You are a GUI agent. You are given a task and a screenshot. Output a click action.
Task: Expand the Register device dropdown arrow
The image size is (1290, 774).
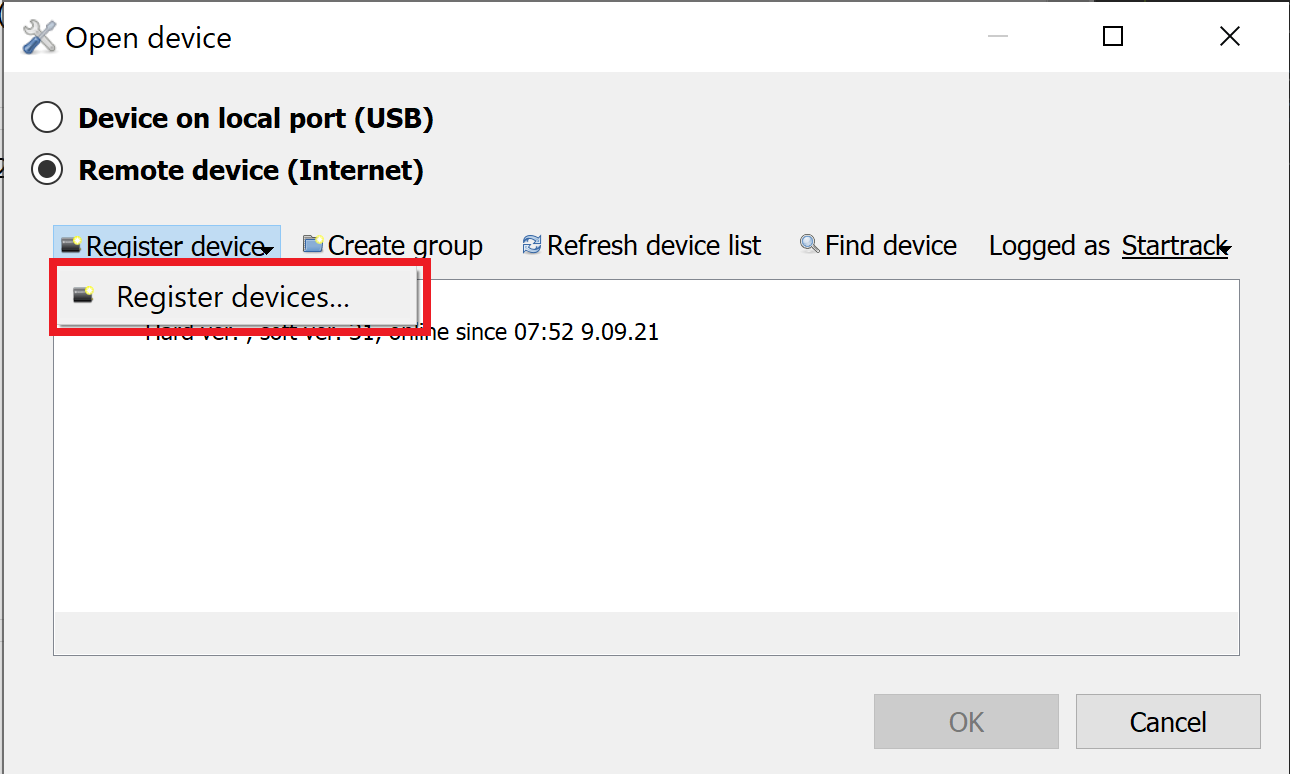[x=266, y=249]
